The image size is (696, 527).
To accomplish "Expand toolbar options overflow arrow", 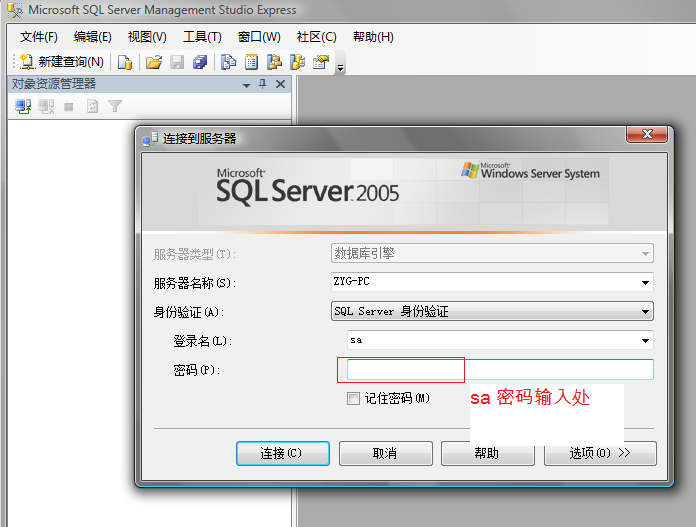I will [x=340, y=68].
